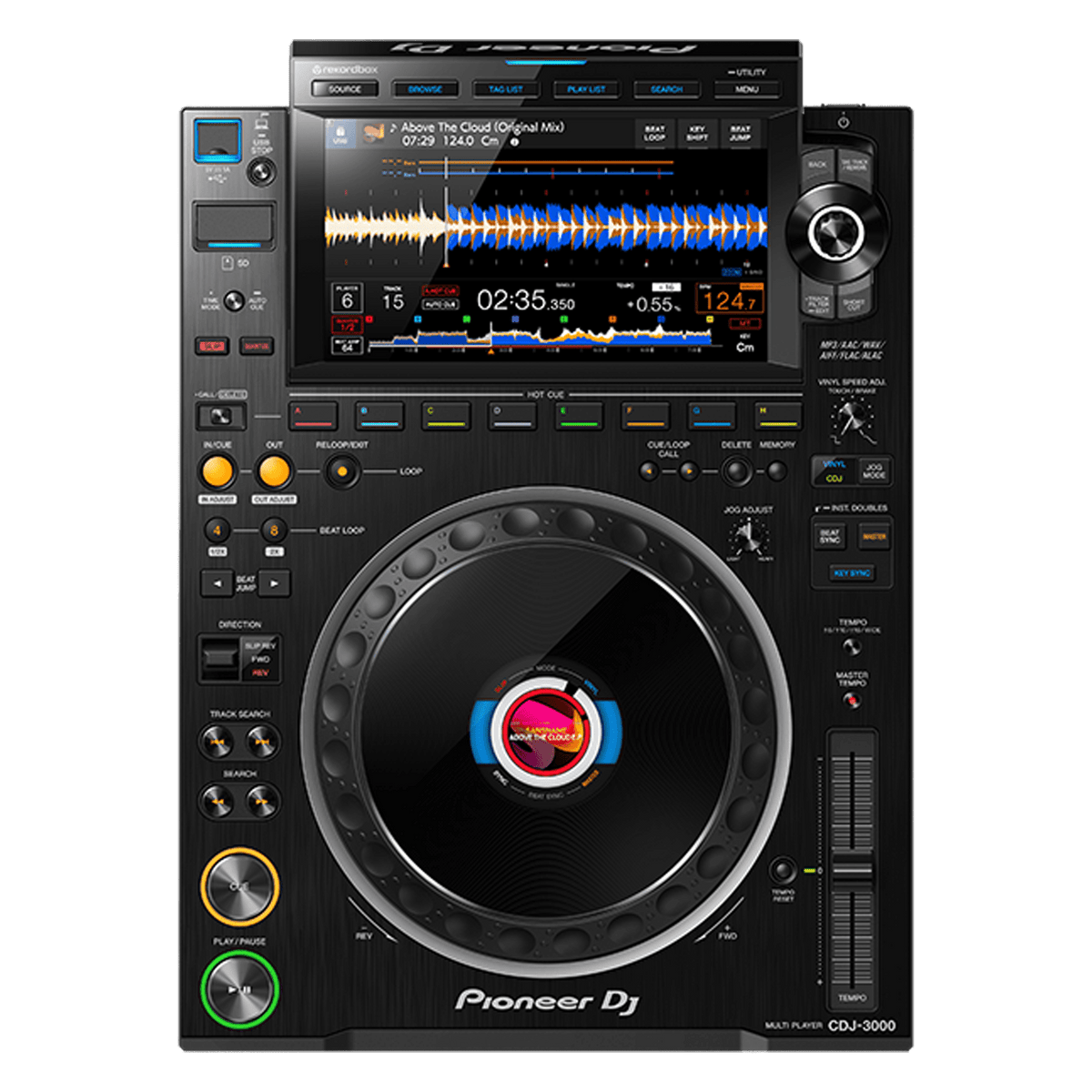The height and width of the screenshot is (1092, 1092).
Task: Set a 4-beat loop
Action: [217, 531]
